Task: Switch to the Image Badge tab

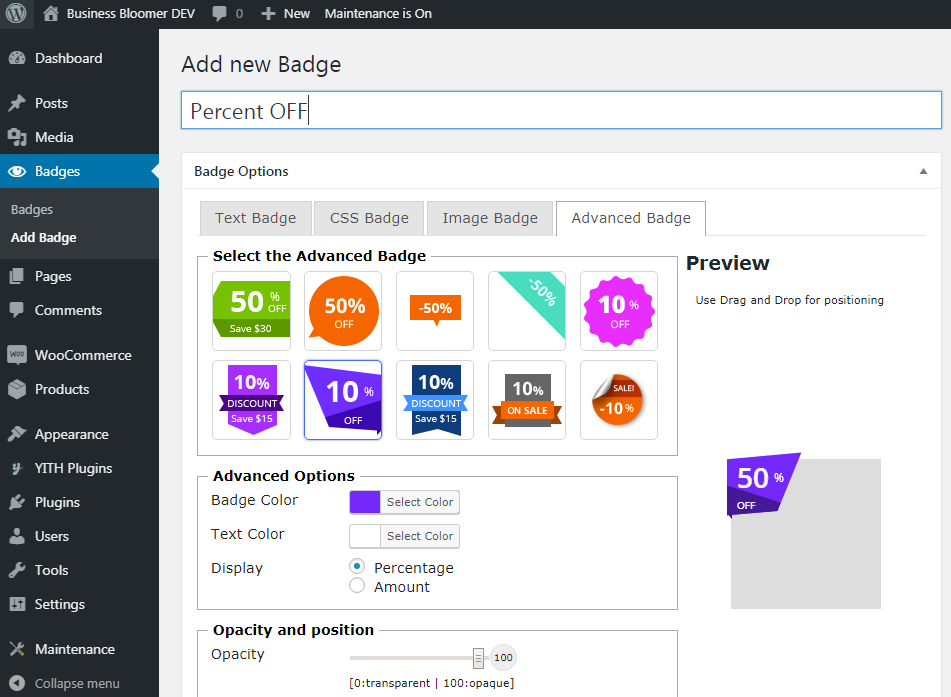Action: pyautogui.click(x=490, y=218)
